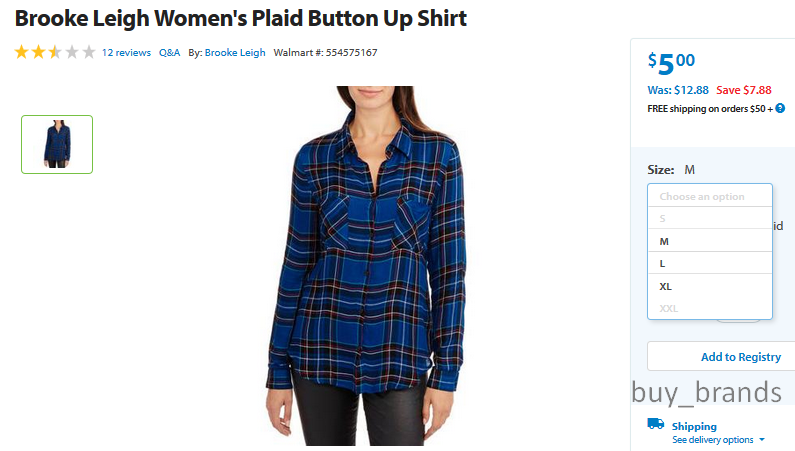Click the star rating icons
Image resolution: width=795 pixels, height=451 pixels.
pyautogui.click(x=55, y=52)
